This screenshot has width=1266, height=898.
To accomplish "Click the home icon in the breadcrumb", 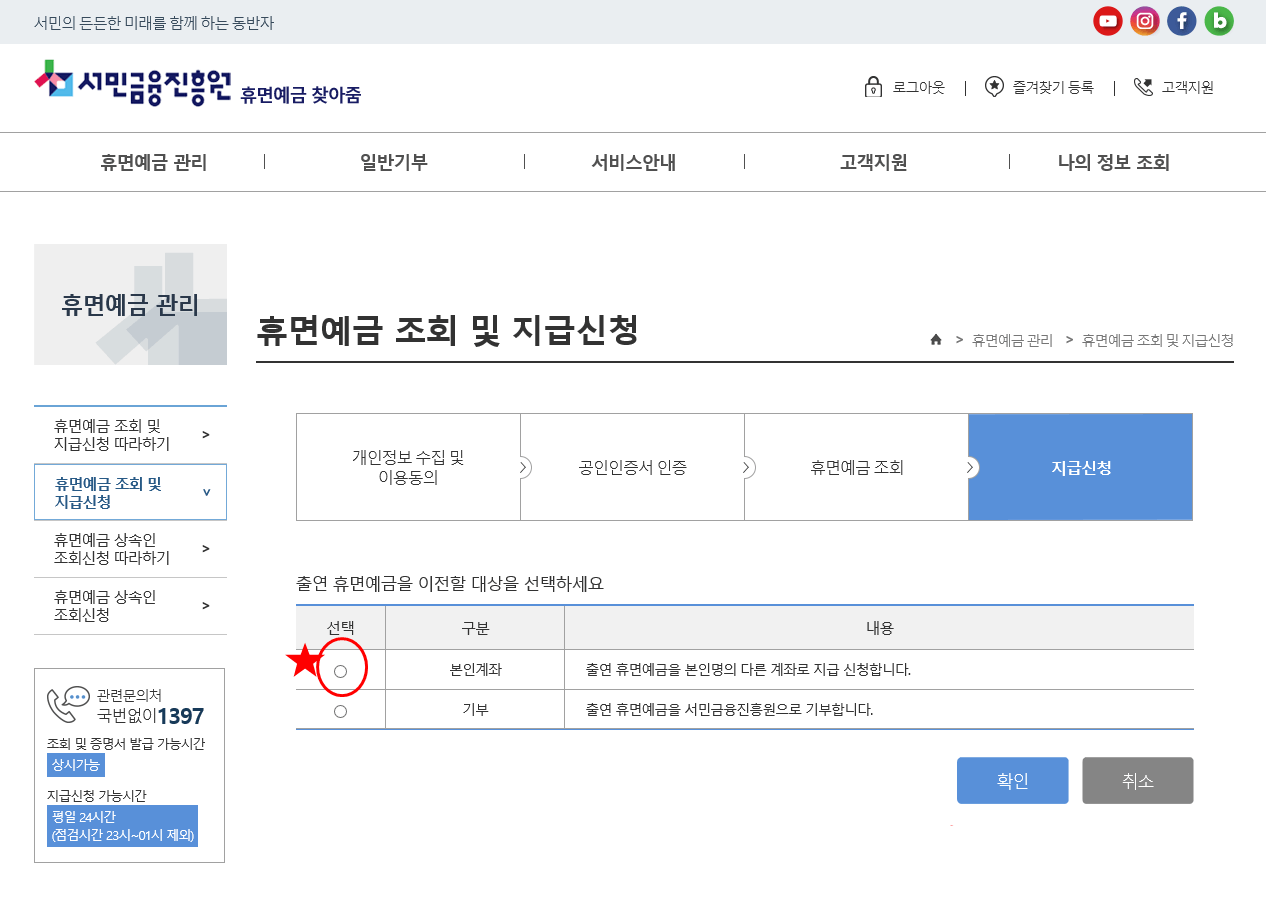I will tap(935, 339).
